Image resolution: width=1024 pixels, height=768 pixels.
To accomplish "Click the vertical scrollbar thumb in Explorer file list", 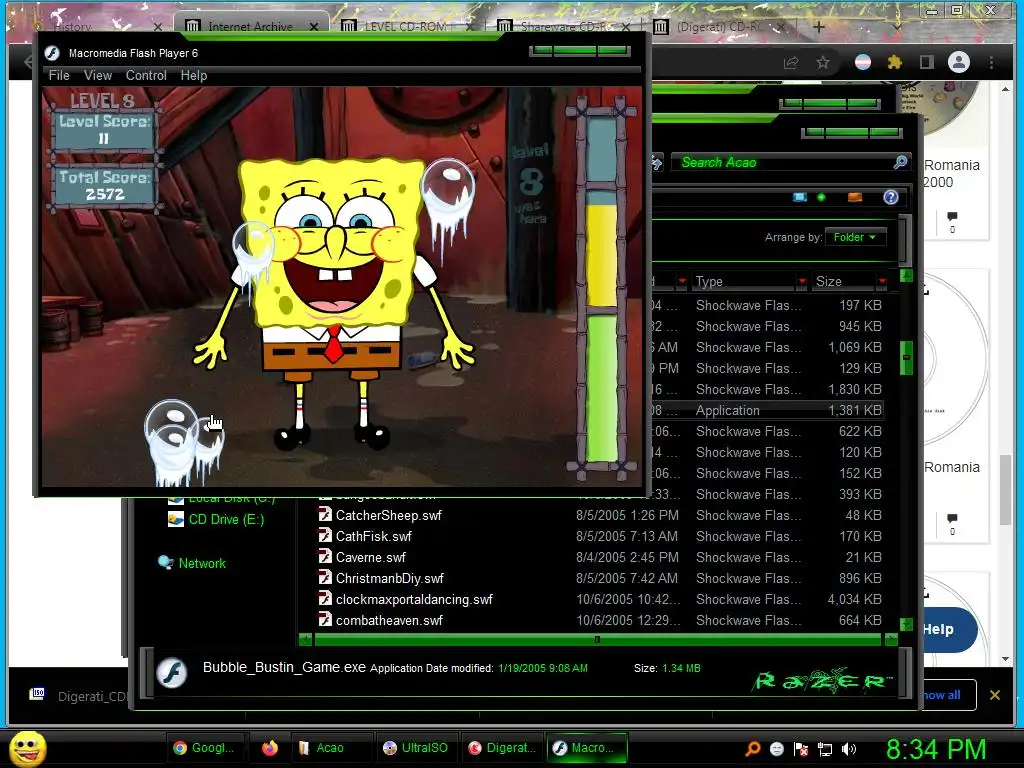I will [906, 357].
